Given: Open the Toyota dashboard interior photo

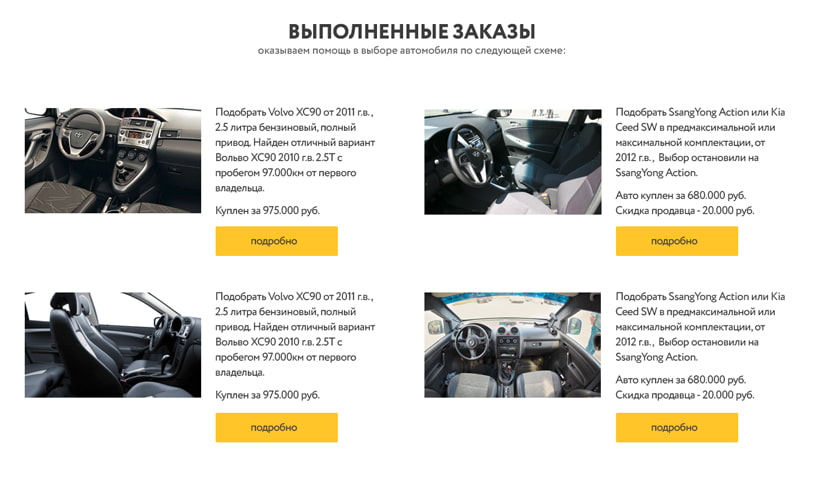Looking at the screenshot, I should point(113,160).
